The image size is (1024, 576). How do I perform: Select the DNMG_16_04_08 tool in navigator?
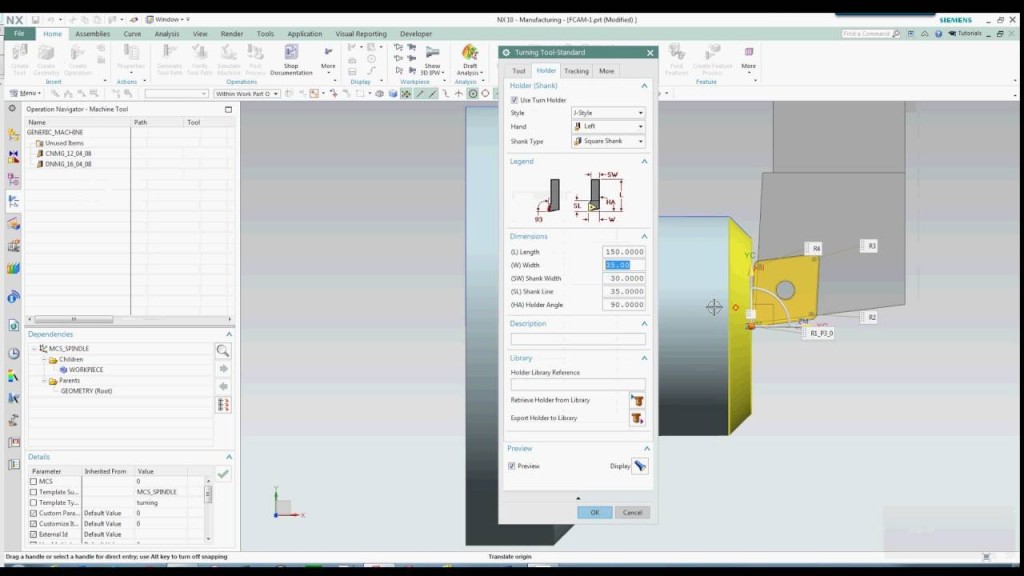pyautogui.click(x=68, y=164)
